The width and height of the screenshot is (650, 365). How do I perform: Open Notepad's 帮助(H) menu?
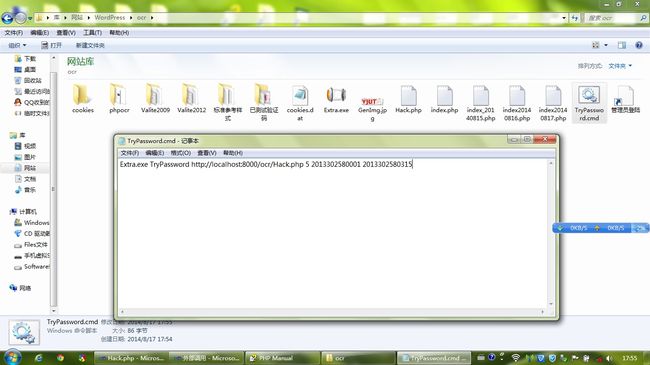(x=233, y=153)
